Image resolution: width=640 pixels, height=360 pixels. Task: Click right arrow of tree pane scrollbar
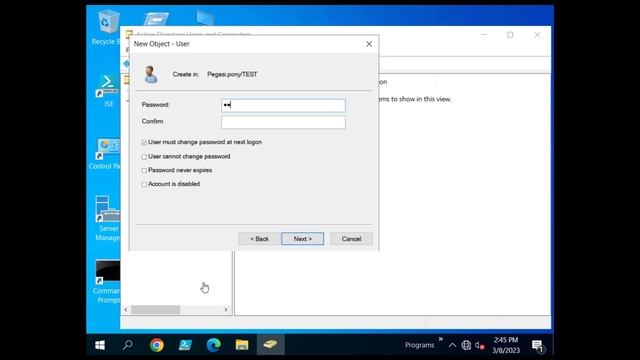(226, 310)
